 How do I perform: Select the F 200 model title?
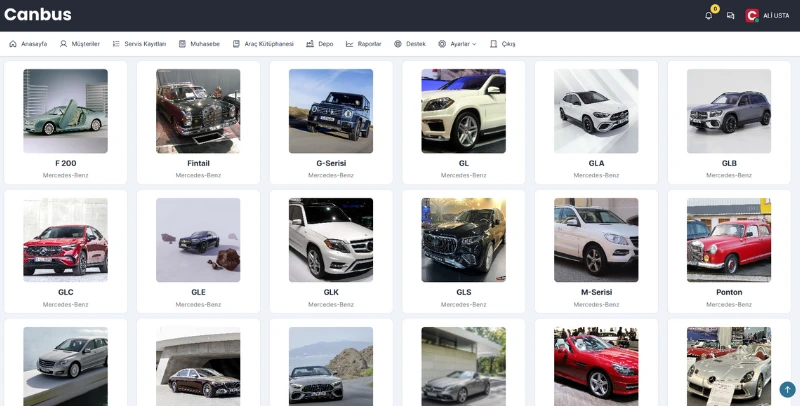point(65,163)
